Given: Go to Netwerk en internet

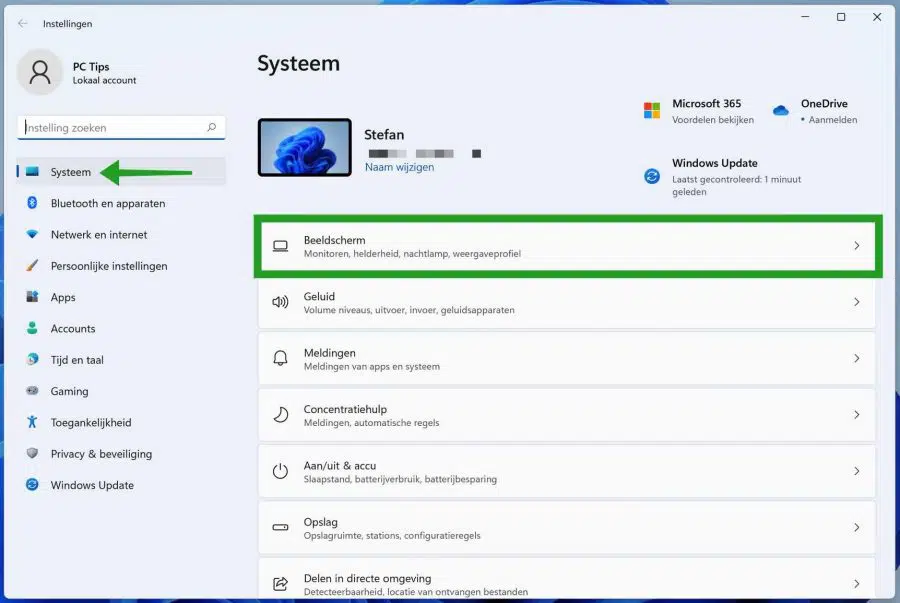Looking at the screenshot, I should click(121, 234).
